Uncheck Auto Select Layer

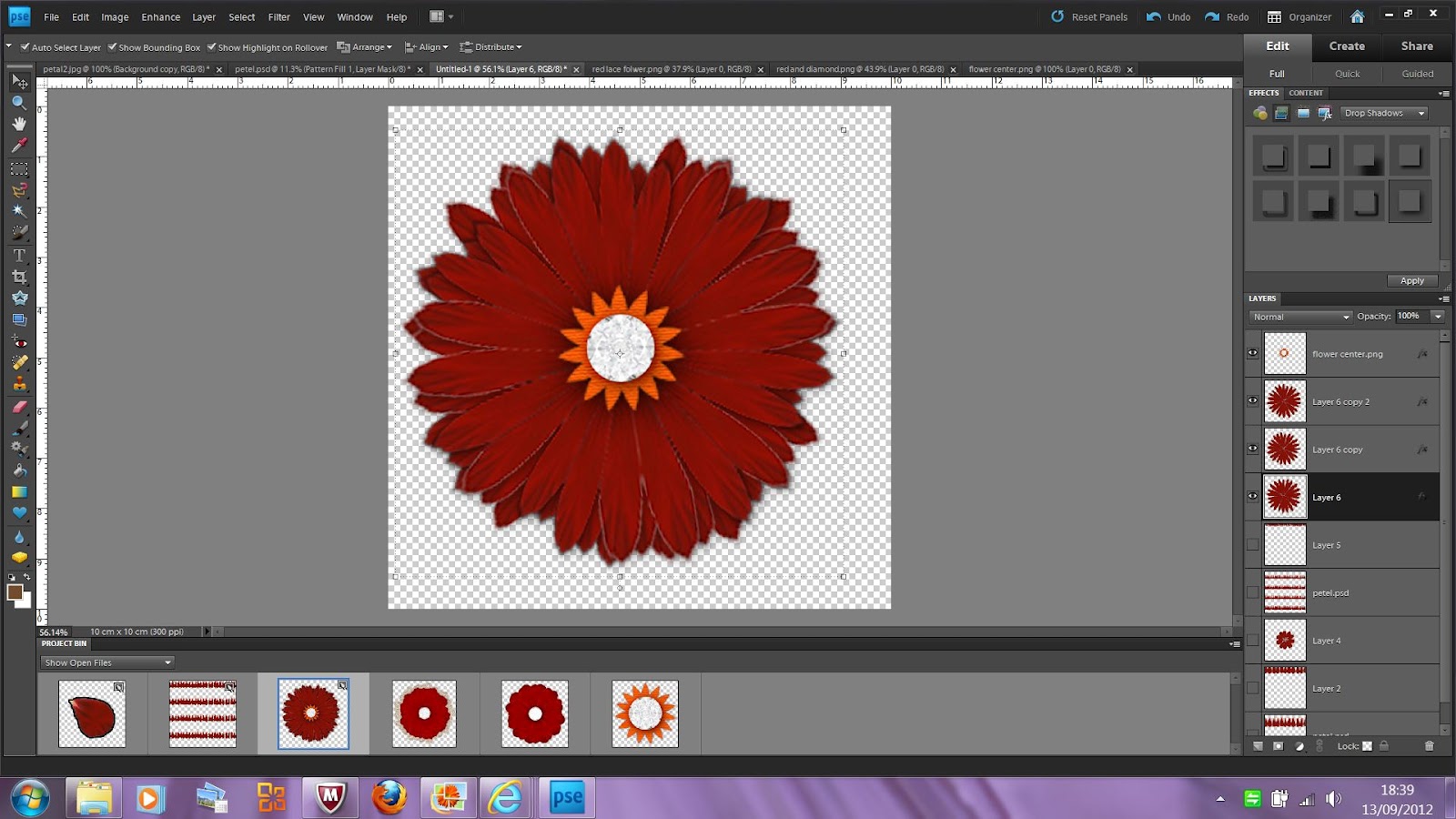tap(24, 46)
